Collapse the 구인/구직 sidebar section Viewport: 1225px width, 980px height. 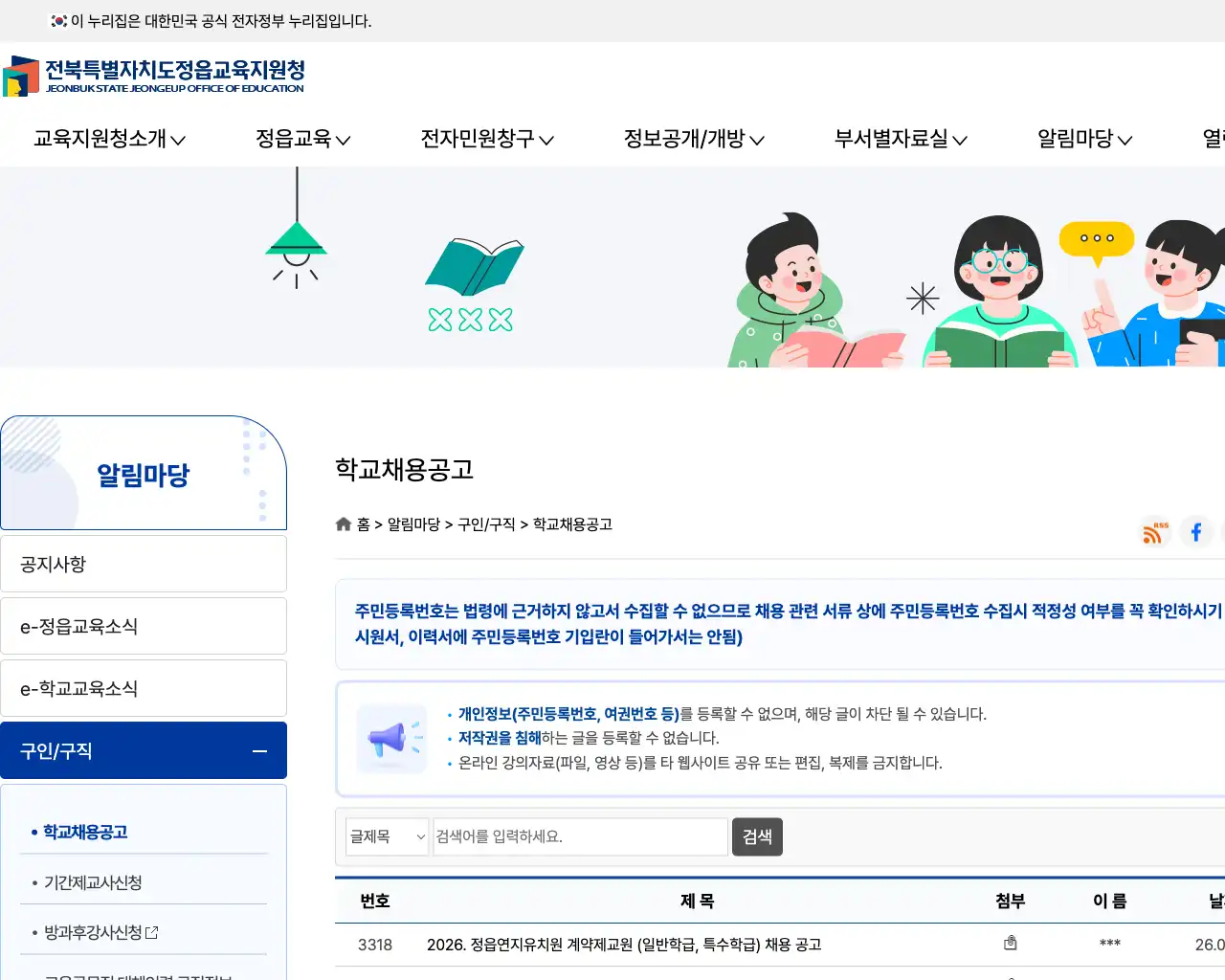coord(259,750)
